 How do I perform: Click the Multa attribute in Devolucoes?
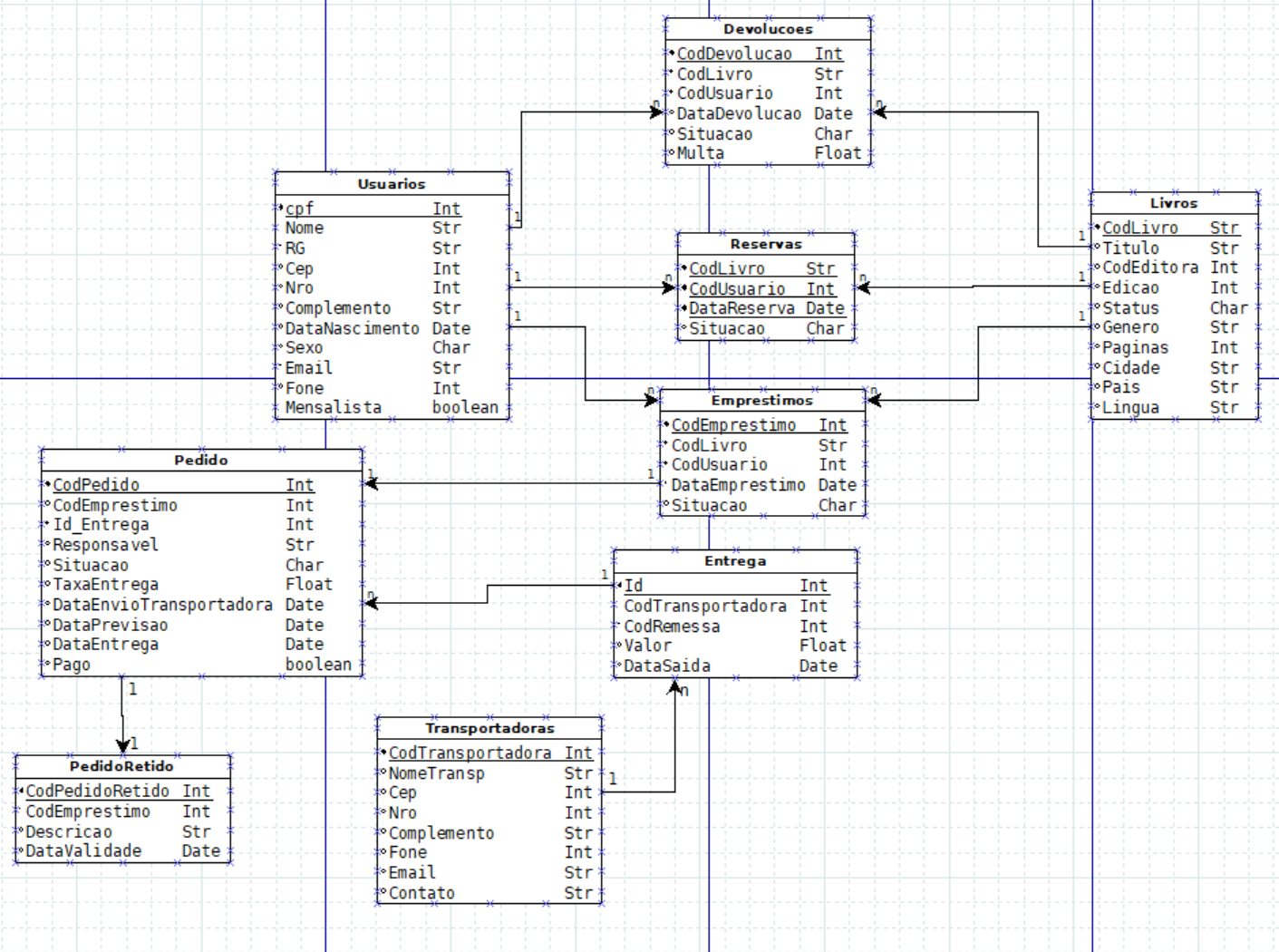point(701,153)
